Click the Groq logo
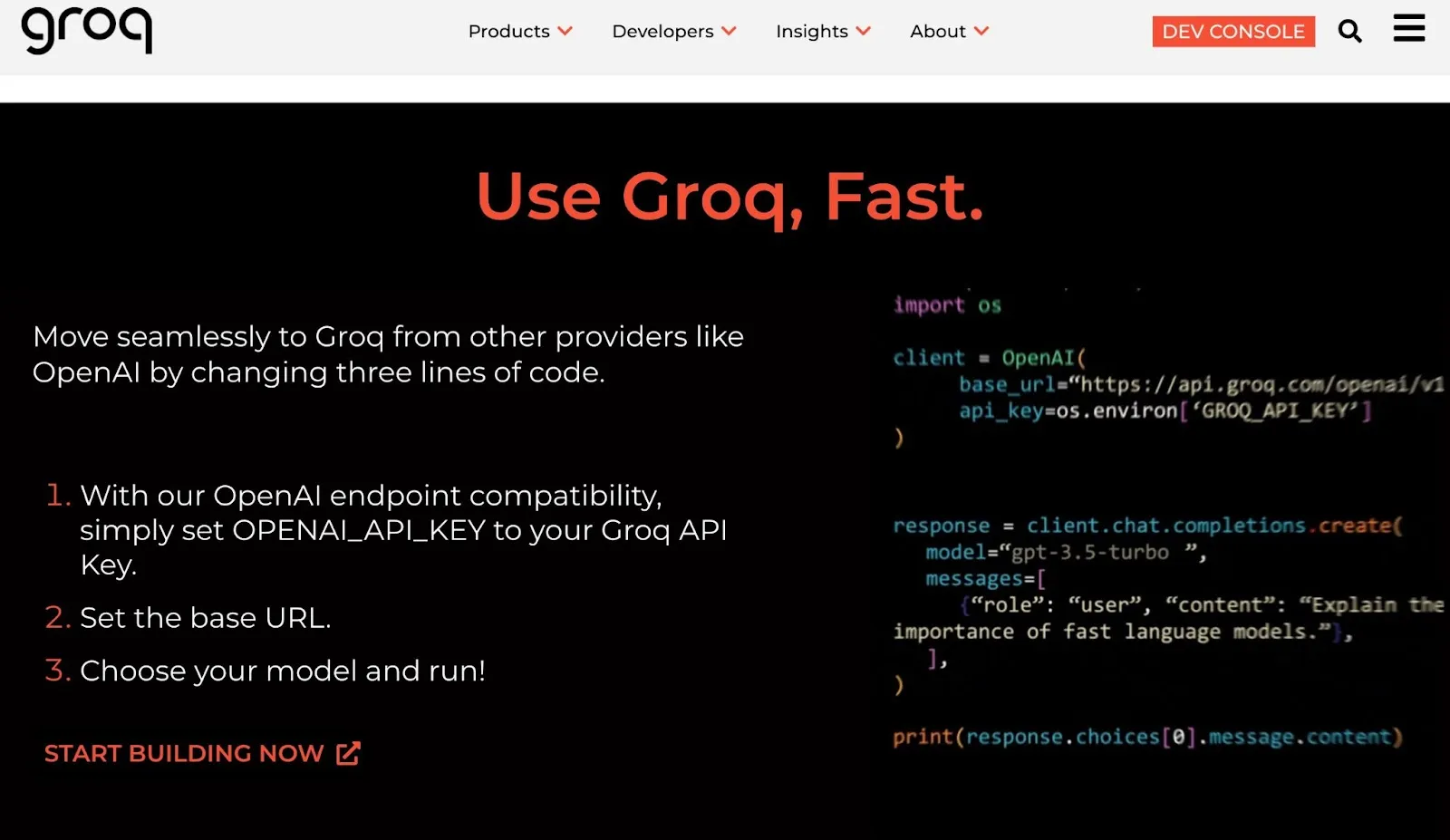Image resolution: width=1450 pixels, height=840 pixels. pyautogui.click(x=87, y=31)
